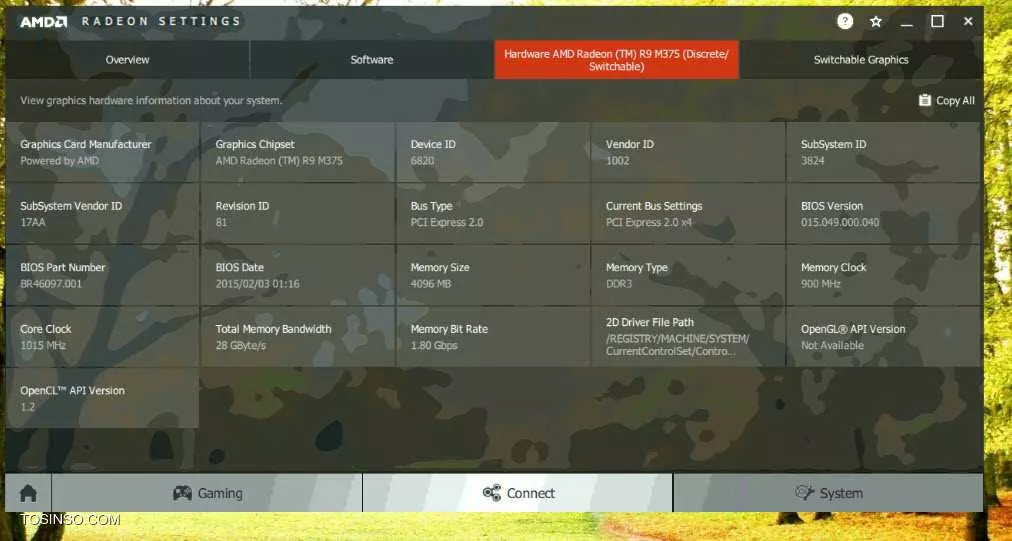Click the 2D Driver File Path tile
Viewport: 1012px width, 541px height.
tap(689, 336)
